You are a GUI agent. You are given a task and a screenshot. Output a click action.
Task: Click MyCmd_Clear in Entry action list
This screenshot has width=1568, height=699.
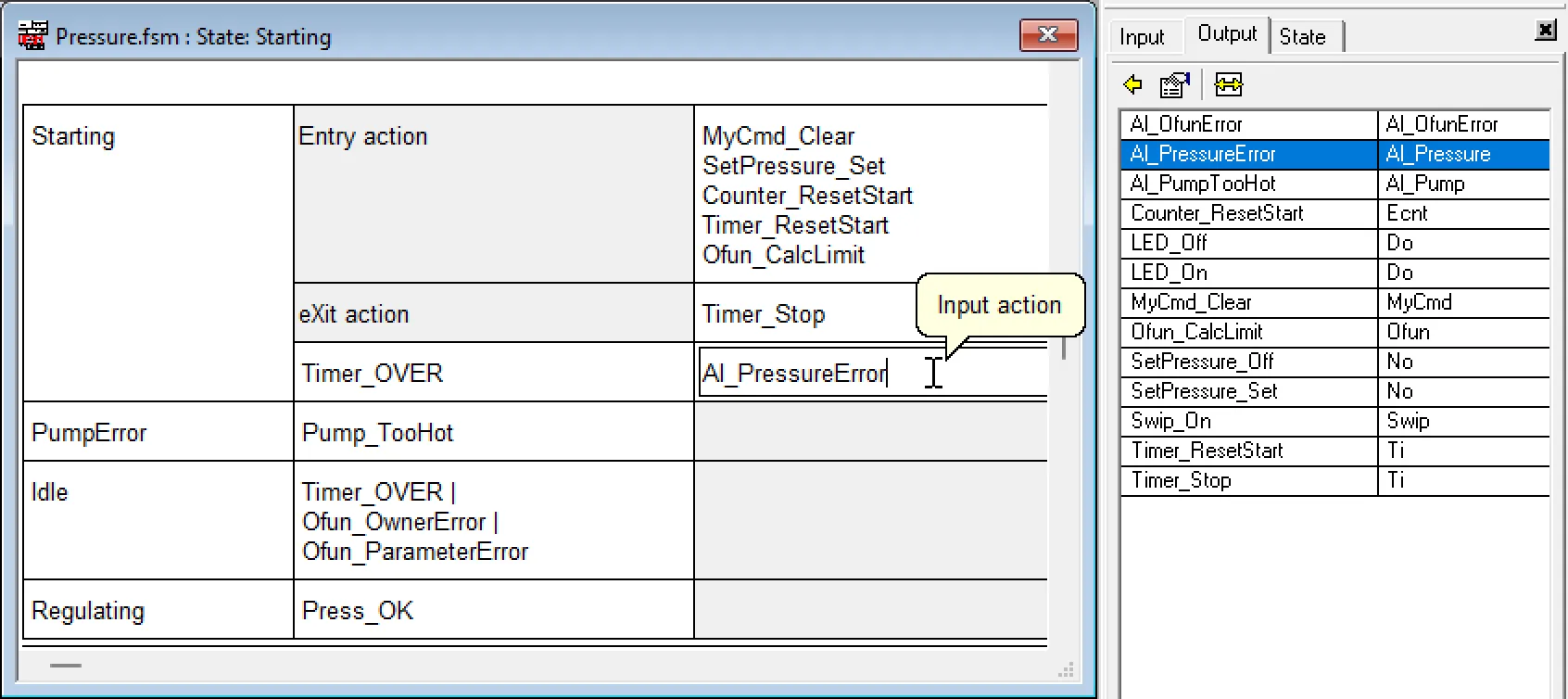click(x=778, y=136)
